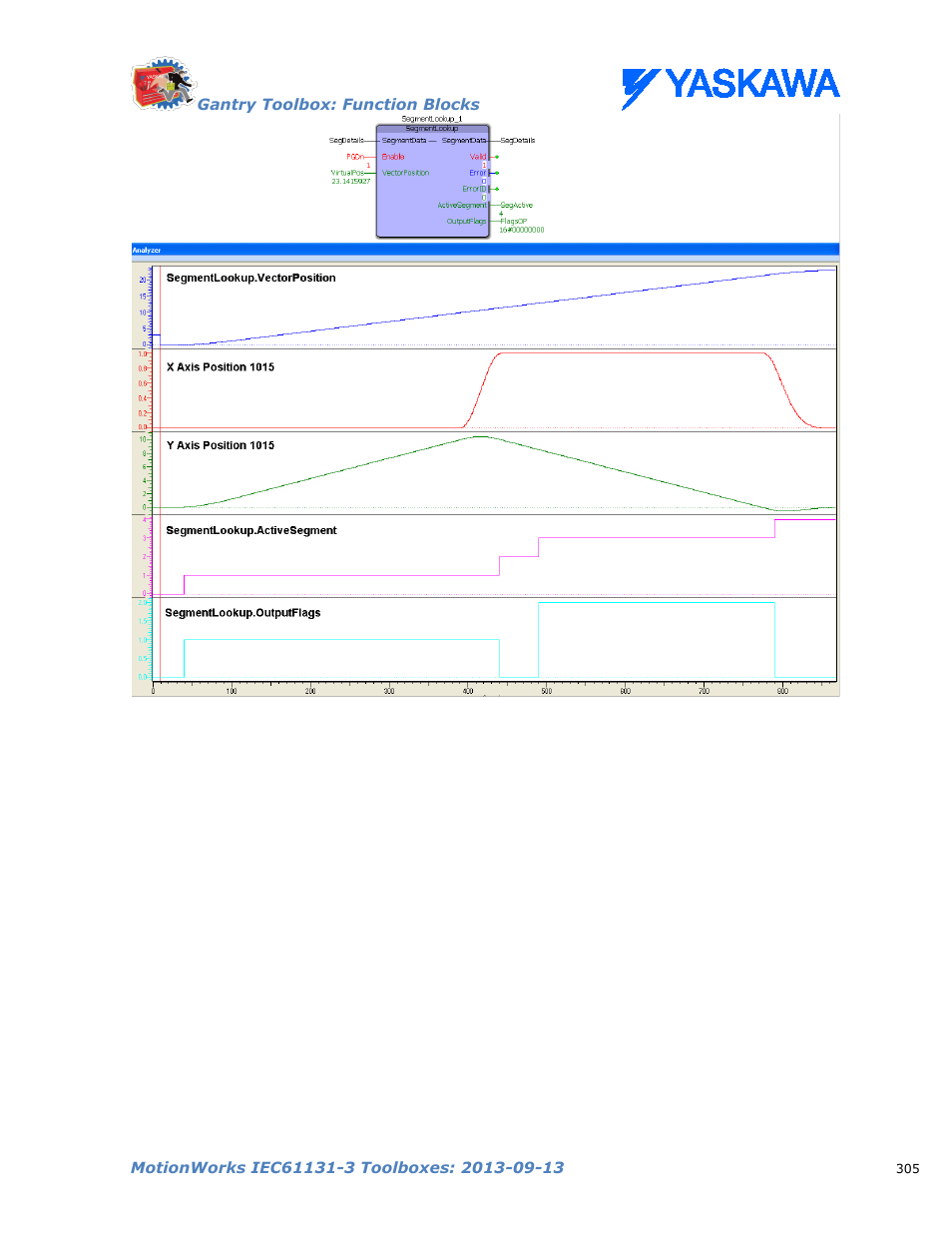The width and height of the screenshot is (952, 1233).
Task: Click the SegmentLookup.OutputFlags trace label
Action: tap(242, 613)
